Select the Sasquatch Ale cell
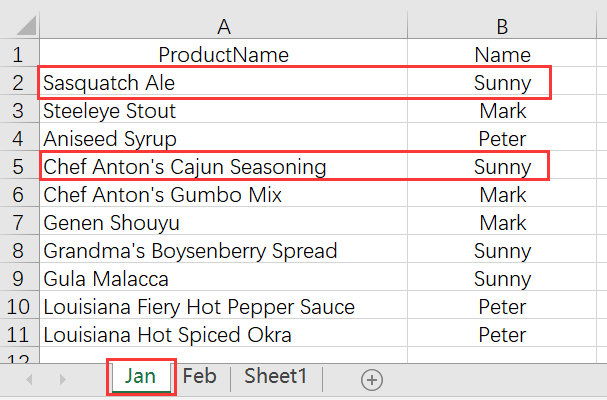This screenshot has height=400, width=607. (110, 83)
